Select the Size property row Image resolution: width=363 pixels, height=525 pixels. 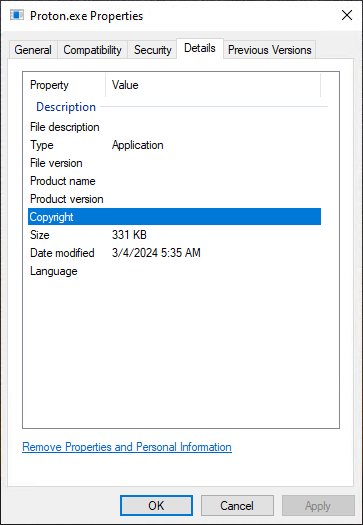point(174,235)
